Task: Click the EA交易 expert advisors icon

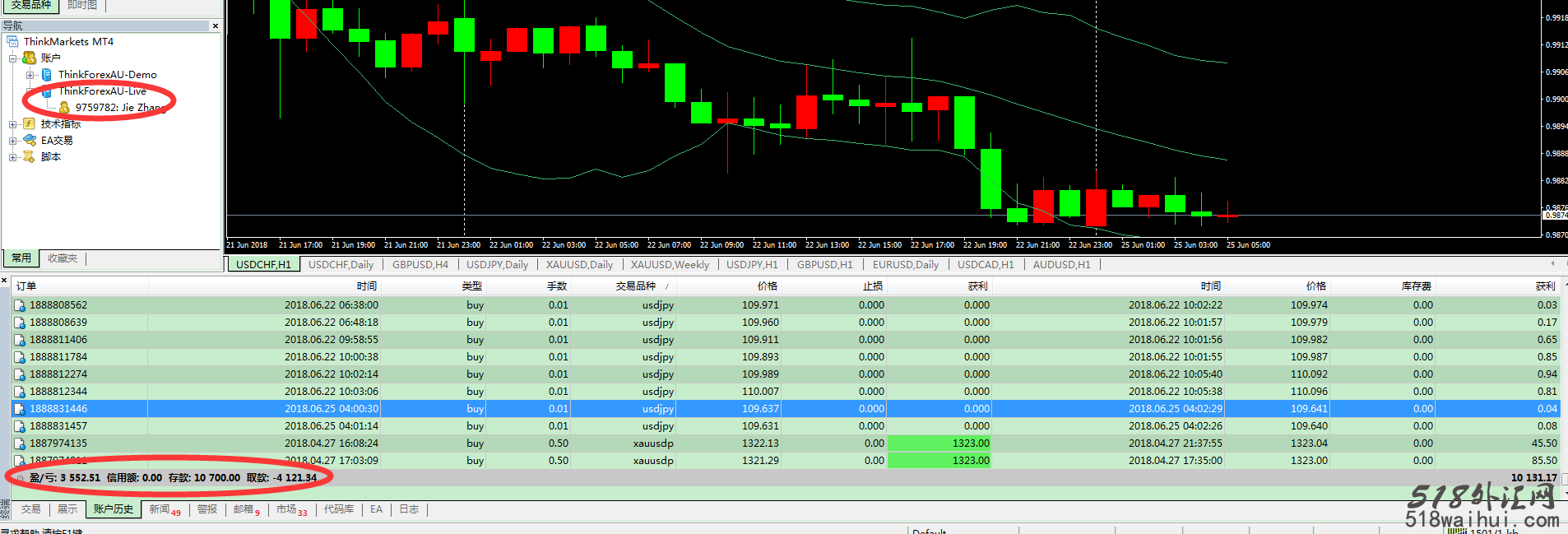Action: coord(30,141)
